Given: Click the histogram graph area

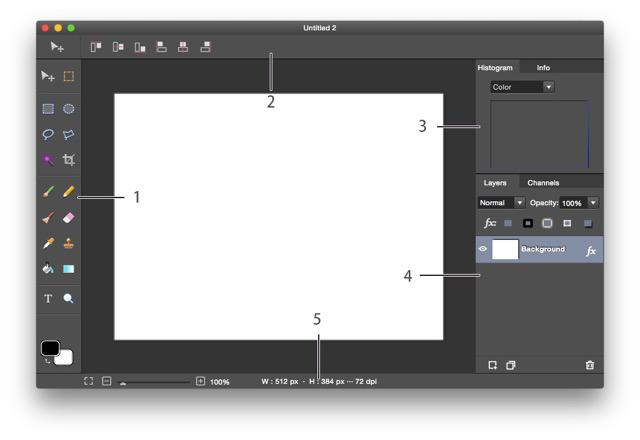Looking at the screenshot, I should pos(540,134).
